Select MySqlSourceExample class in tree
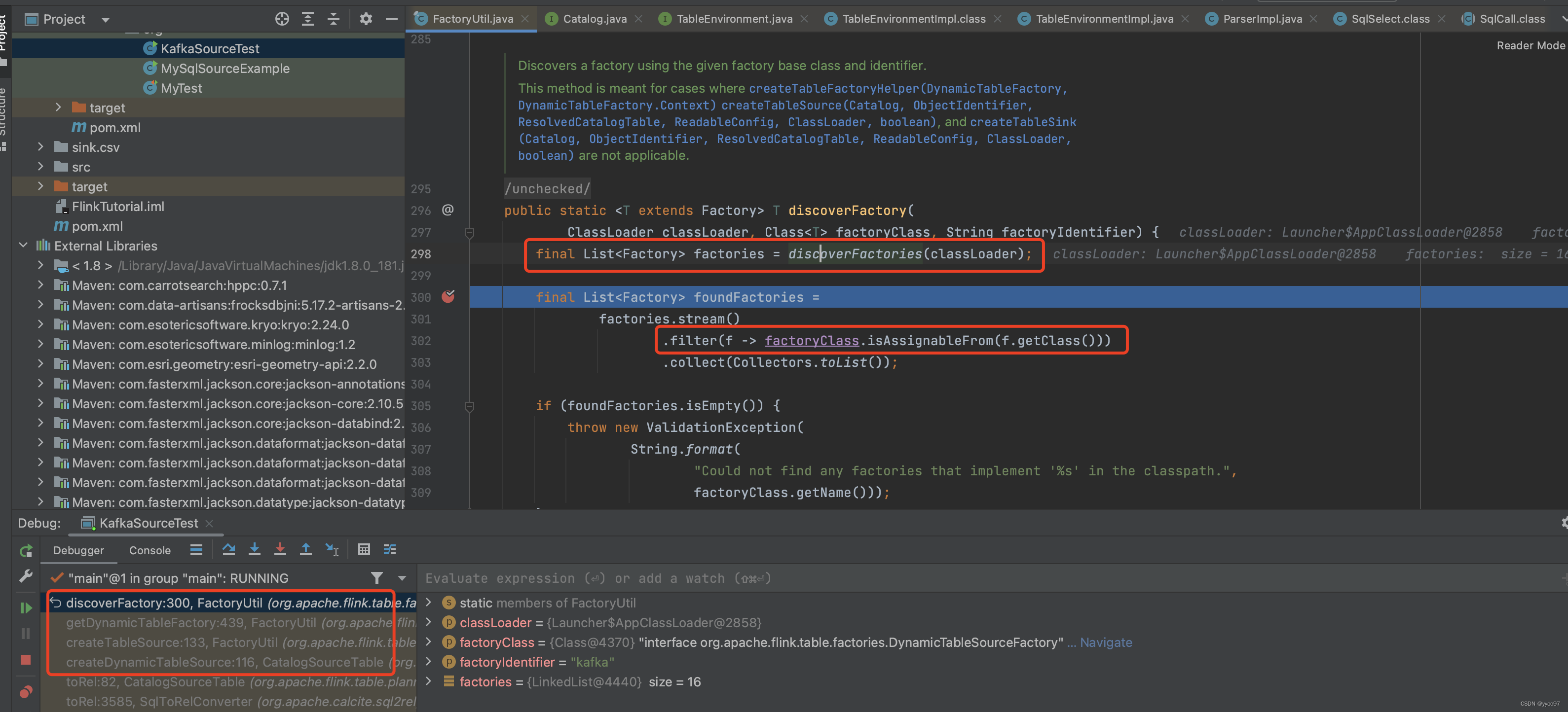This screenshot has width=1568, height=712. [224, 68]
